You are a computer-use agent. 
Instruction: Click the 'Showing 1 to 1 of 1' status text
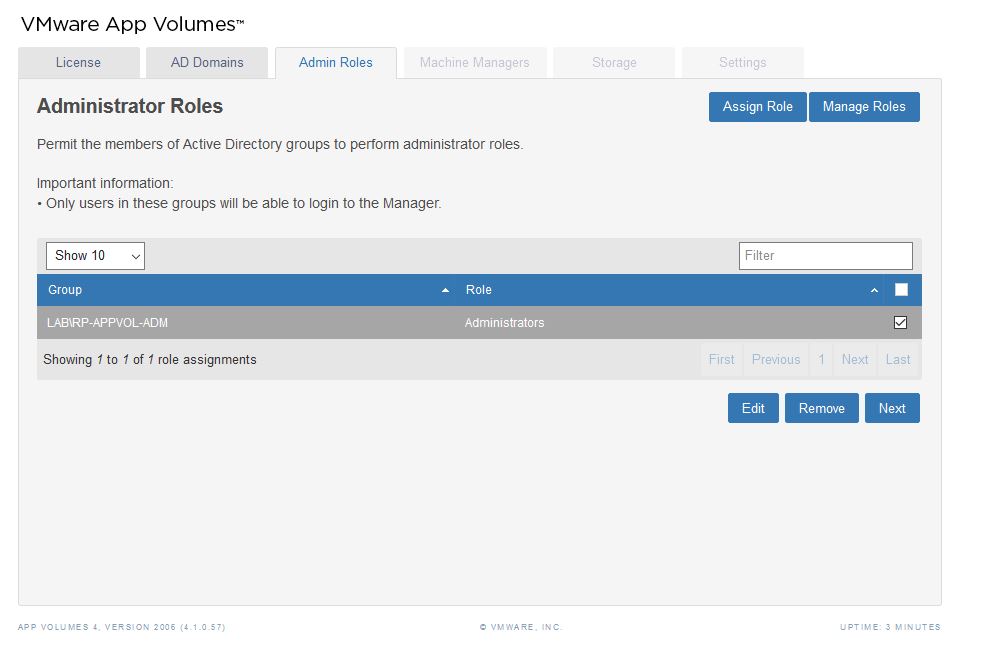[x=150, y=359]
